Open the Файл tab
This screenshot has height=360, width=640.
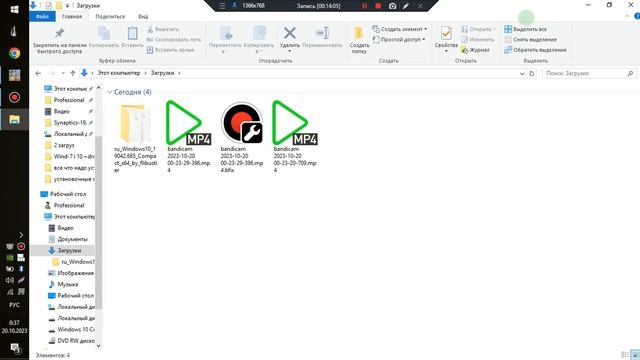[x=42, y=17]
